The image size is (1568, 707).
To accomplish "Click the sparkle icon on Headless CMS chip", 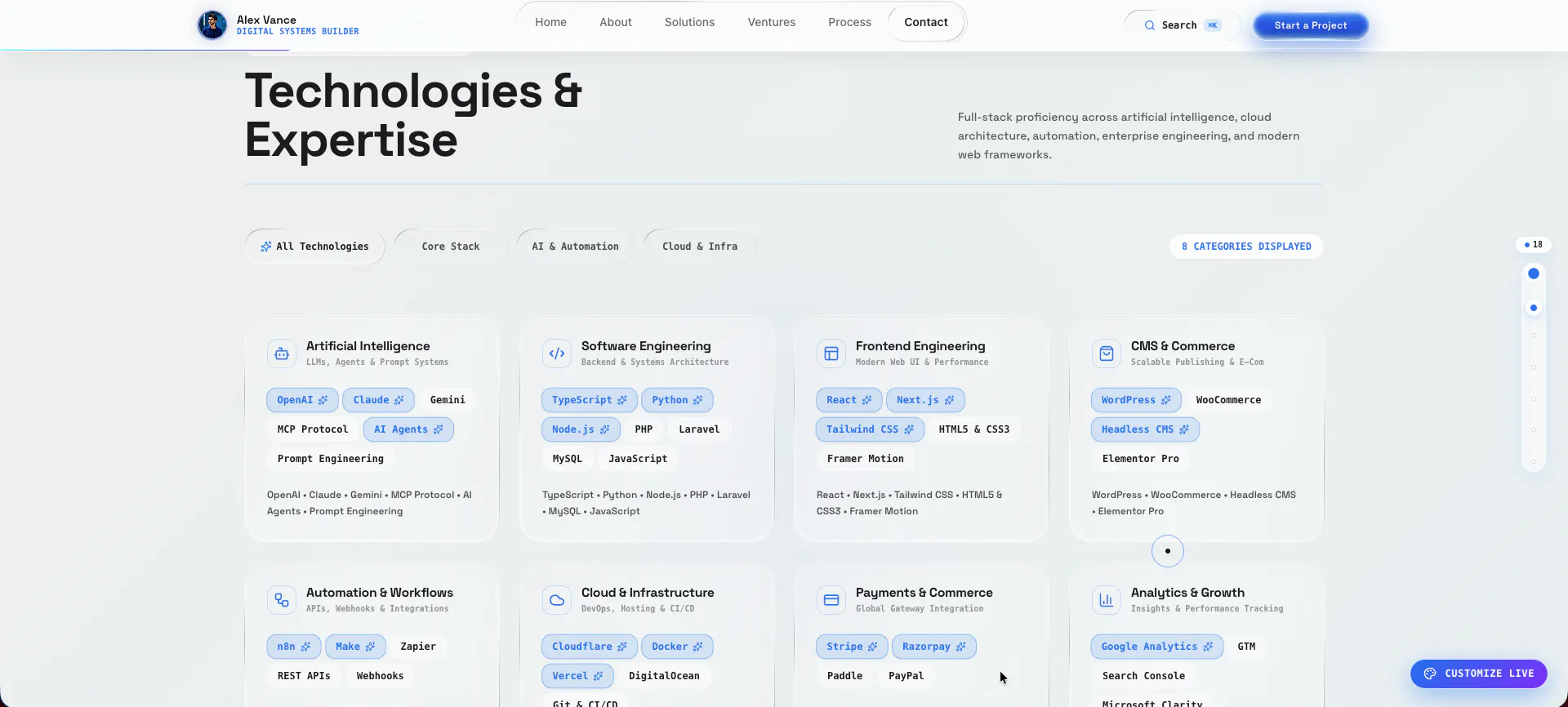I will point(1183,429).
